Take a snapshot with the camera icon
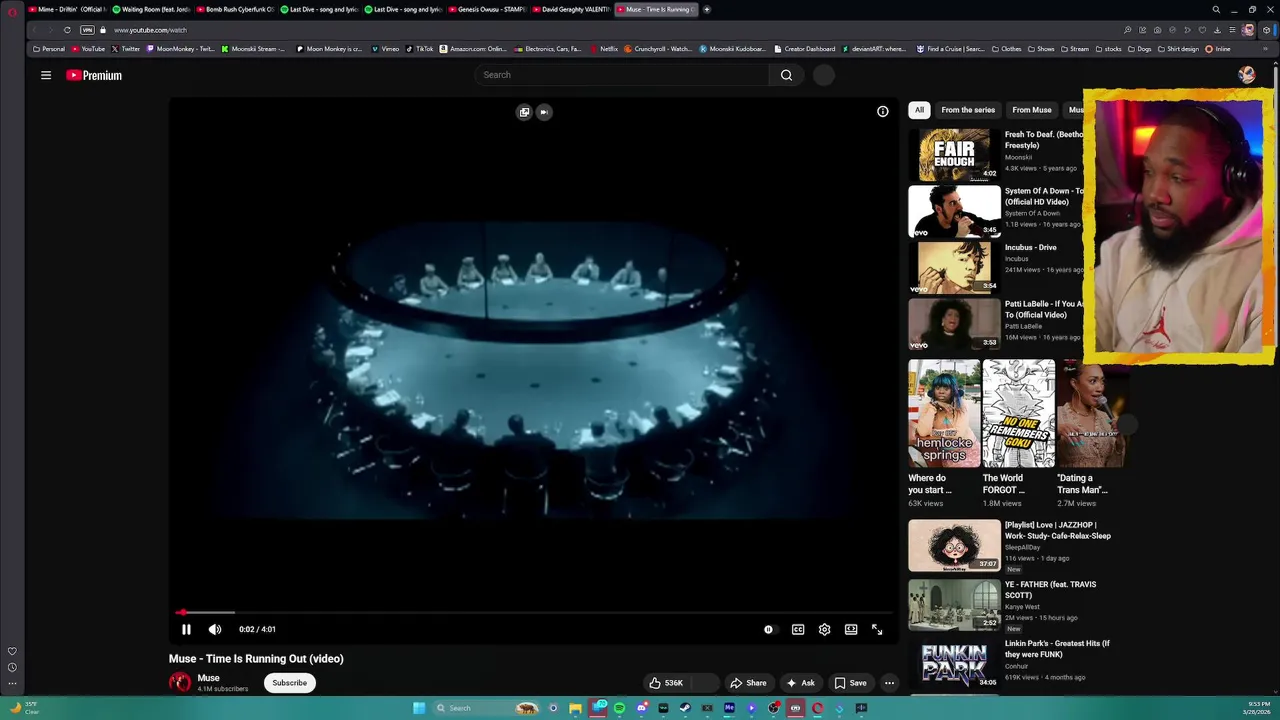The height and width of the screenshot is (720, 1280). 1158,30
